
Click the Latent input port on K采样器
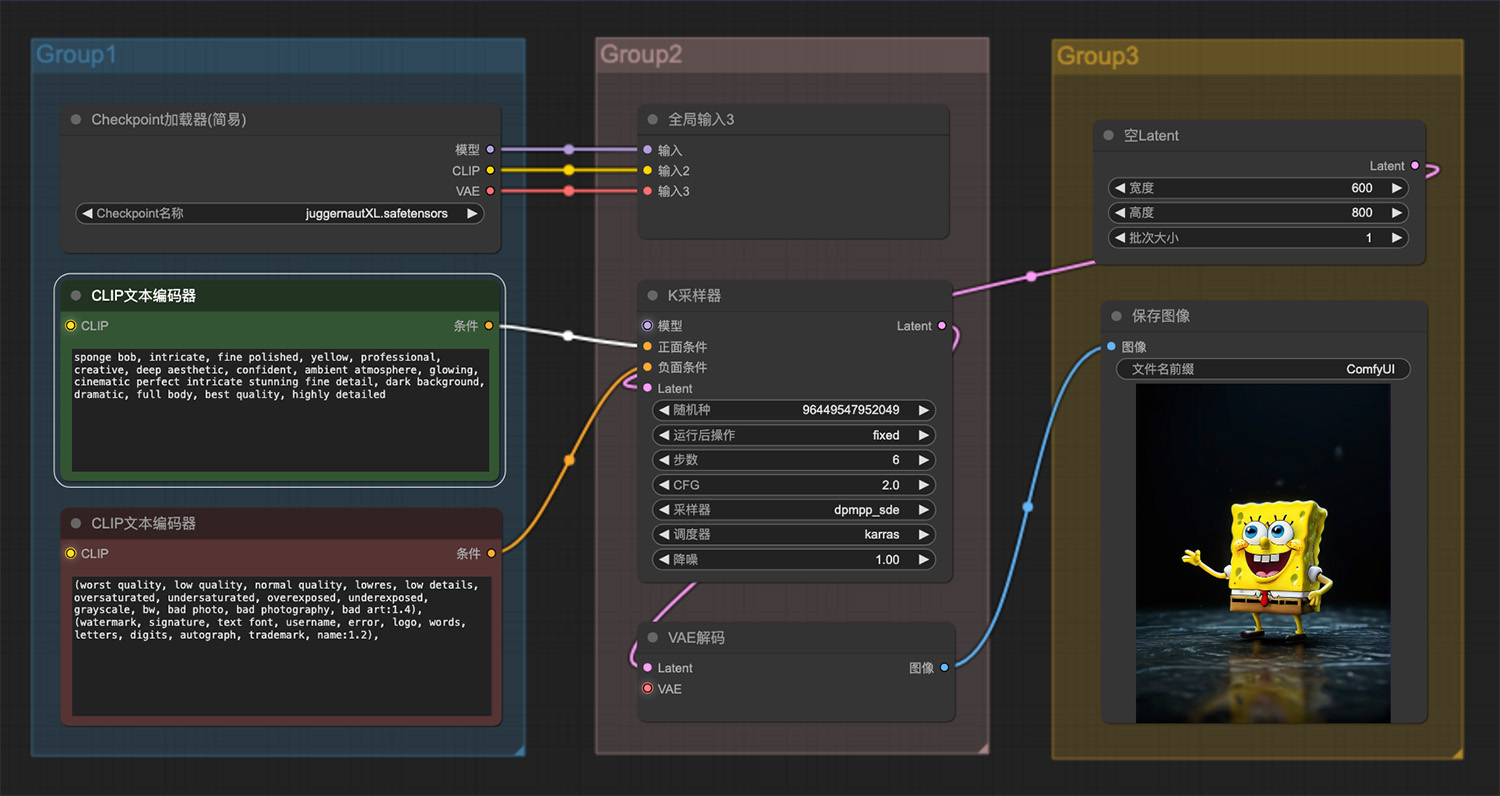point(647,388)
